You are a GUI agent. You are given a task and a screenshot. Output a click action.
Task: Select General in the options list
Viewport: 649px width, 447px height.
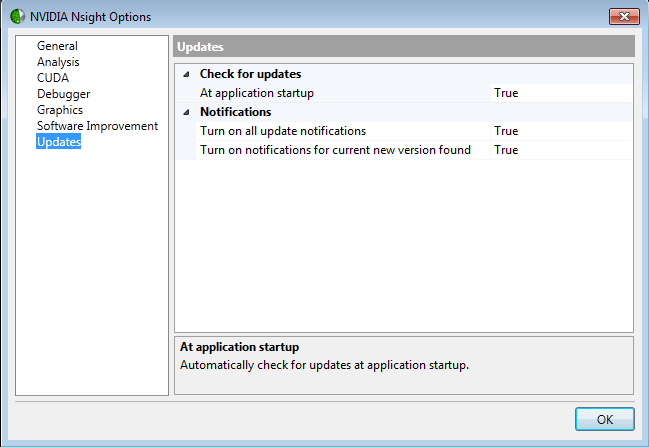click(57, 46)
